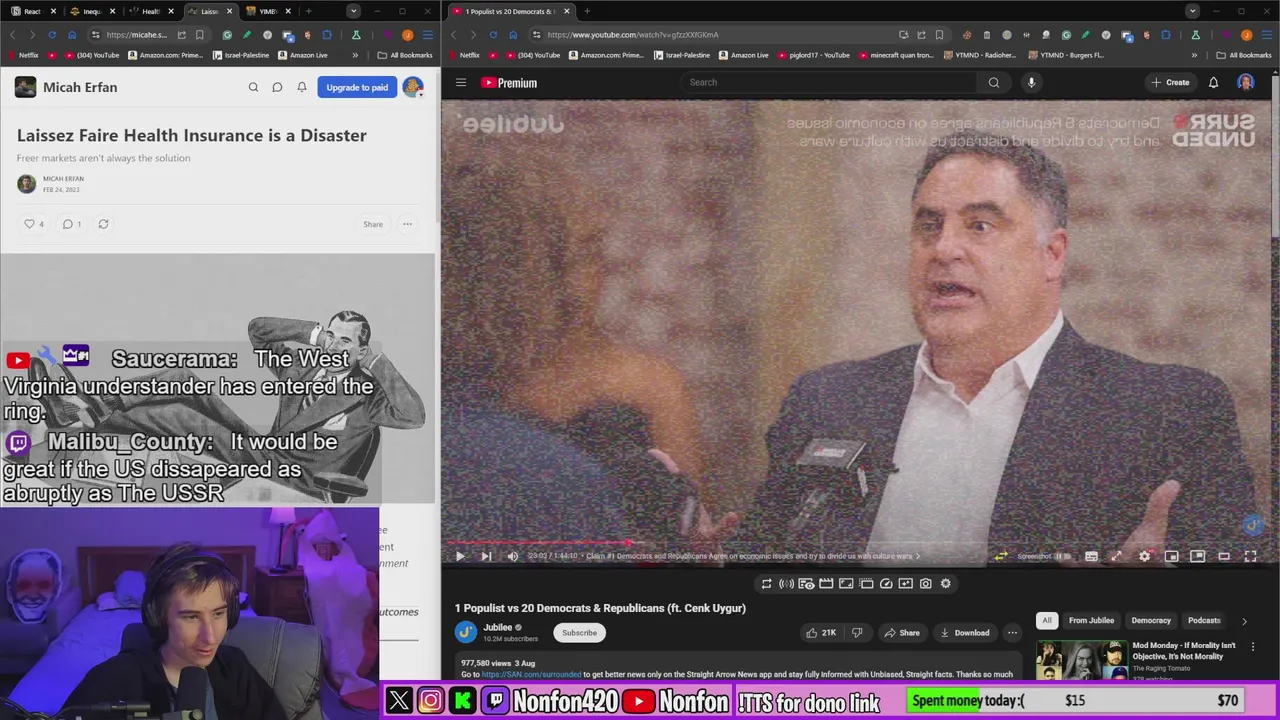Expand left browser tab list dropdown
Viewport: 1280px width, 720px height.
tap(353, 11)
